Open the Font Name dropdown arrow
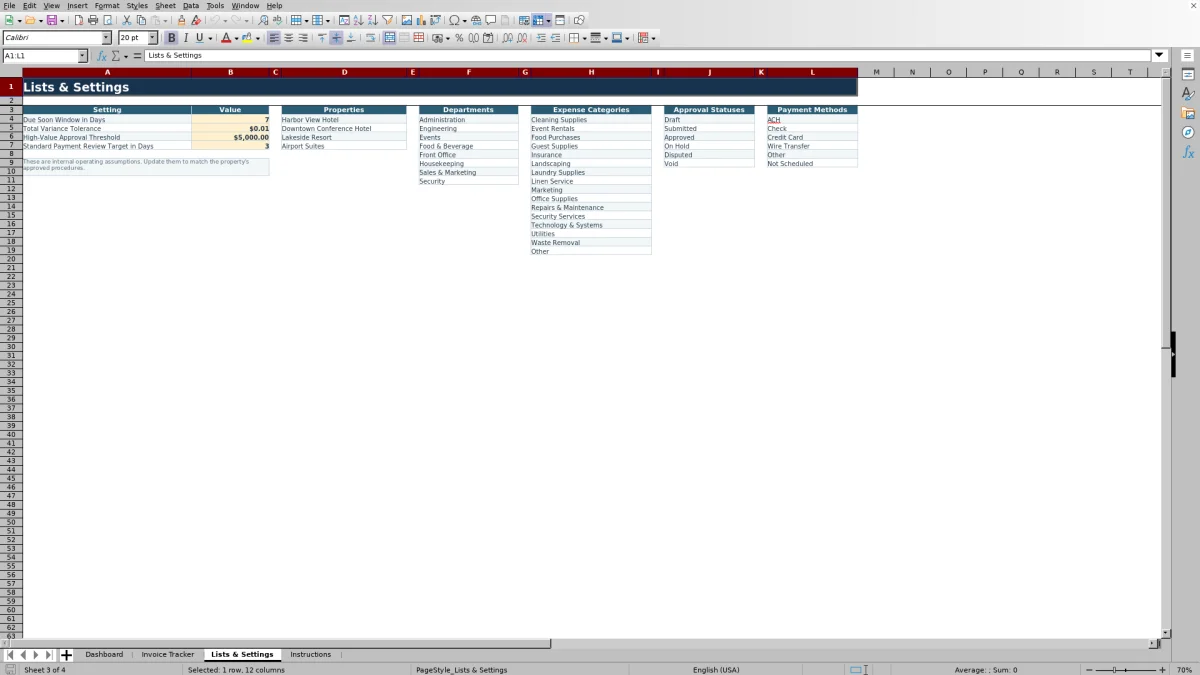This screenshot has width=1200, height=675. click(x=106, y=38)
